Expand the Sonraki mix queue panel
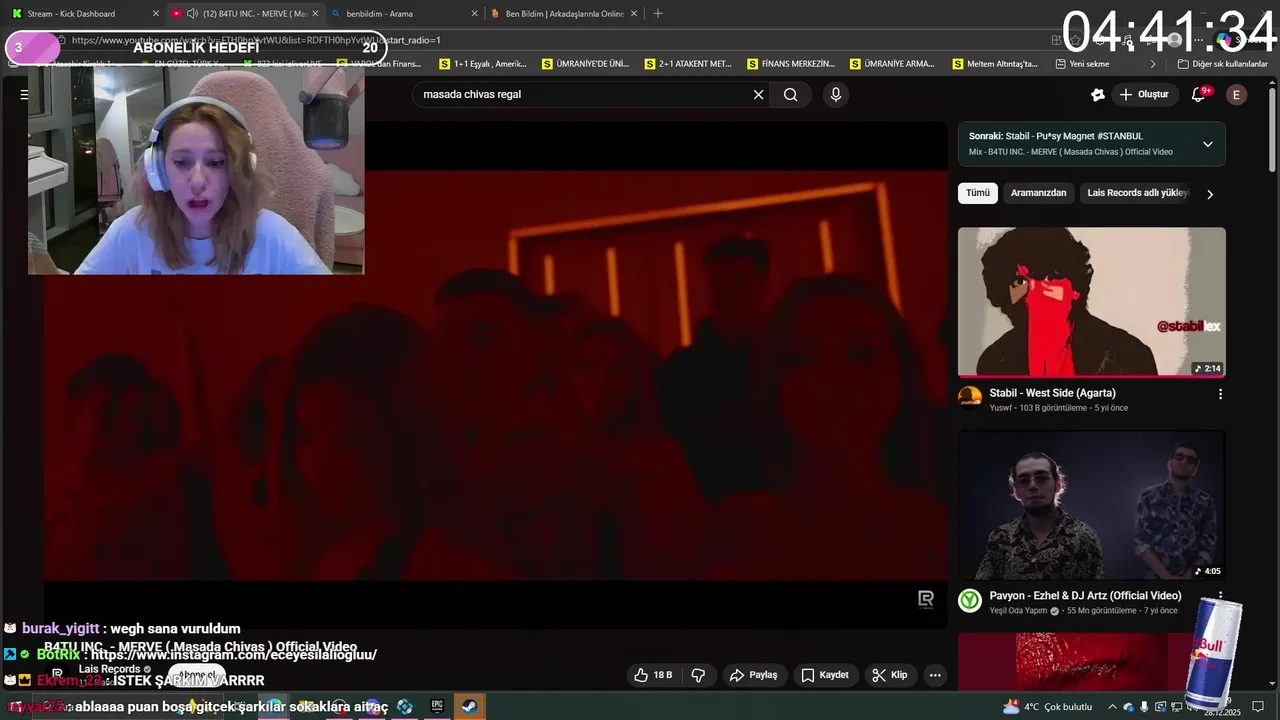1280x720 pixels. (1207, 144)
